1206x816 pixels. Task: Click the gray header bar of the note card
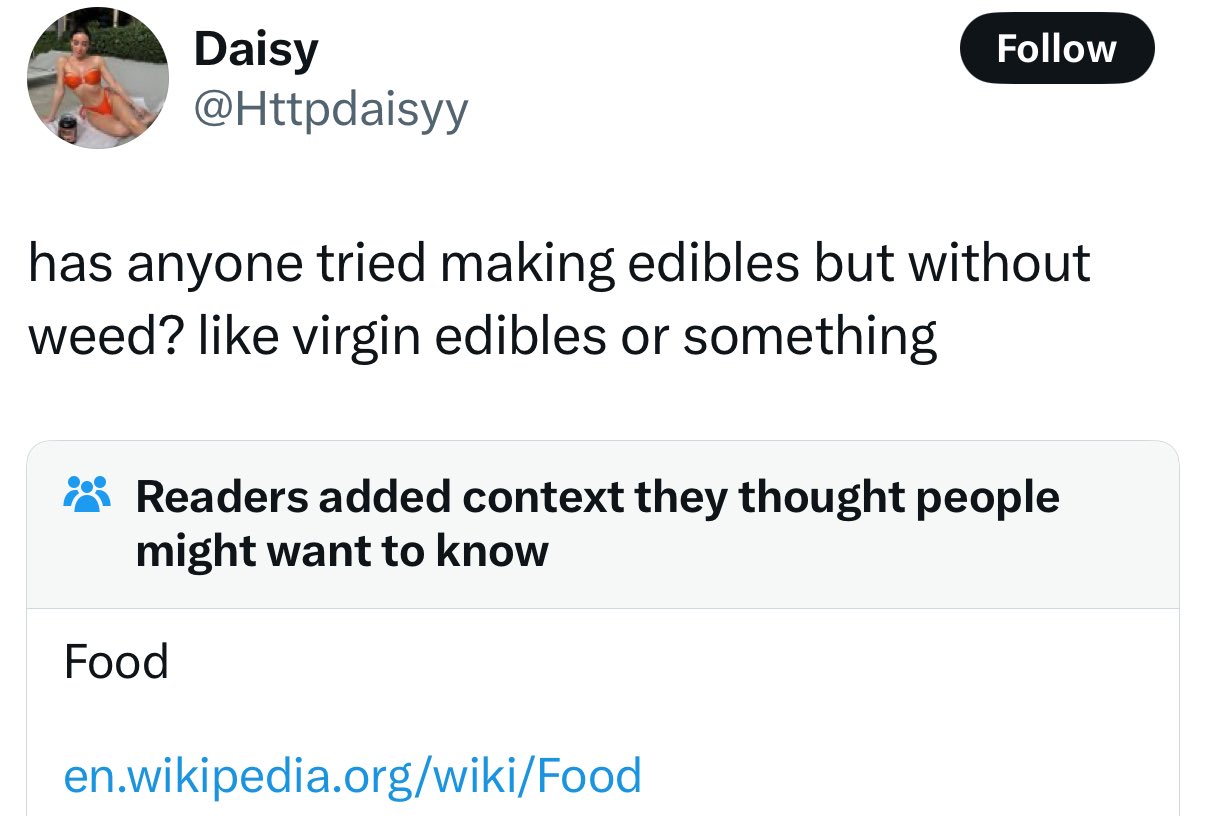point(603,525)
